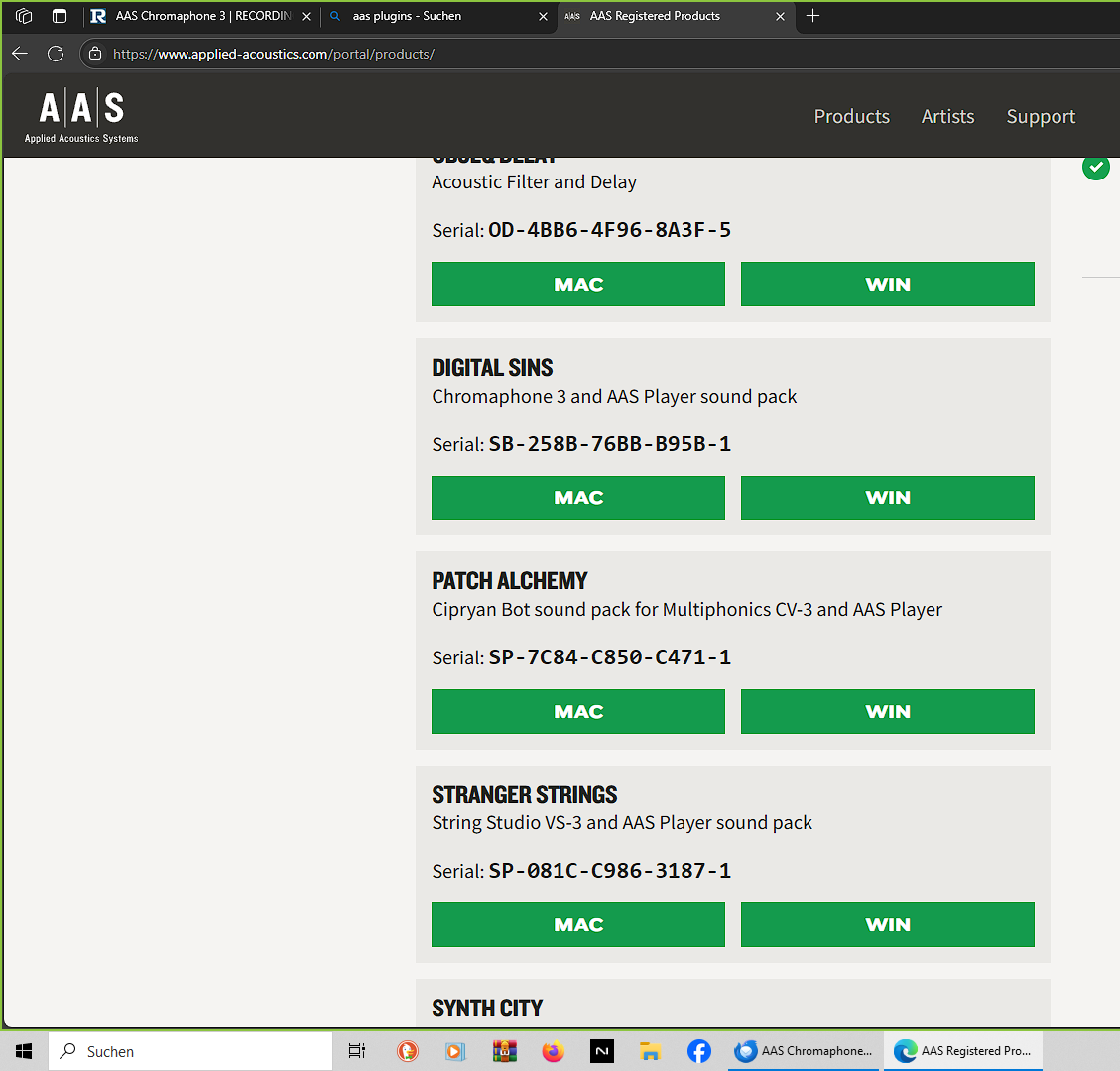Open the Windows Start menu
1120x1071 pixels.
coord(24,1051)
